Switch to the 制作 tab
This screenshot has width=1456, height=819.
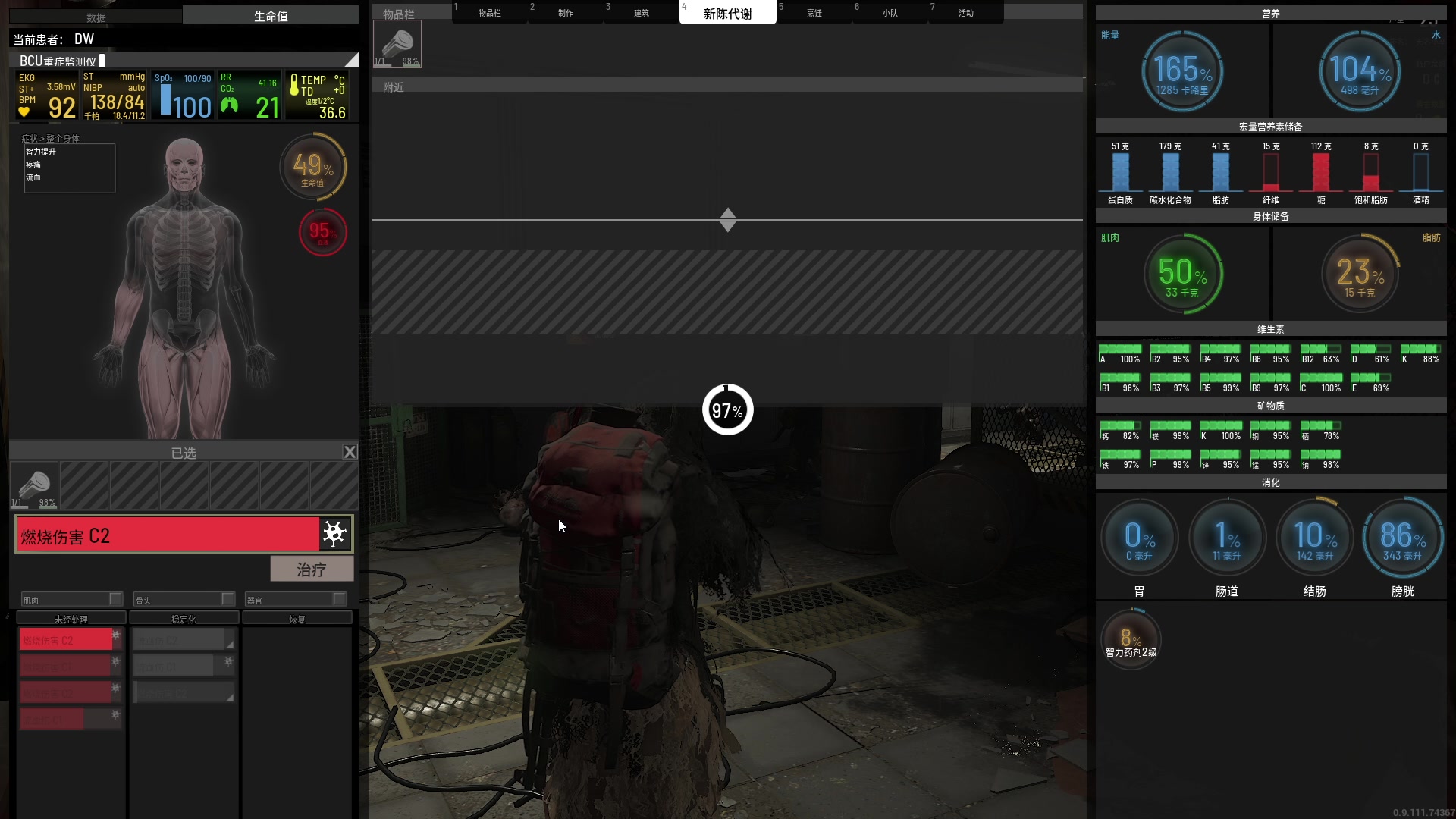click(x=566, y=13)
